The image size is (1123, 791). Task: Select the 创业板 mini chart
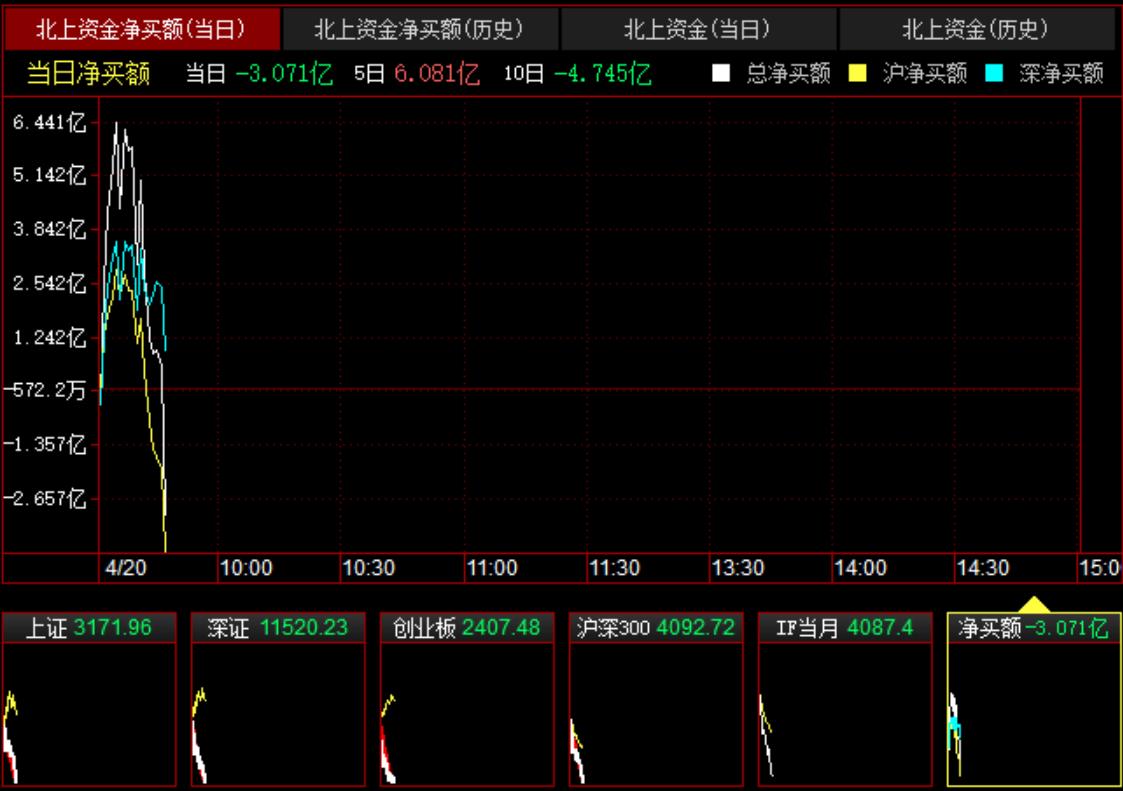click(x=466, y=700)
